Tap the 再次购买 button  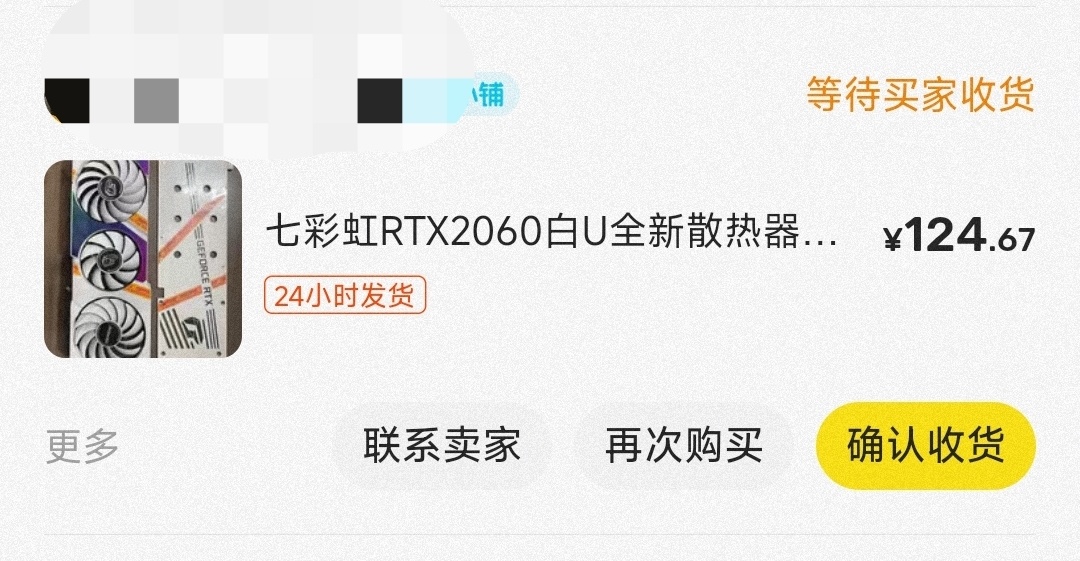pos(684,446)
